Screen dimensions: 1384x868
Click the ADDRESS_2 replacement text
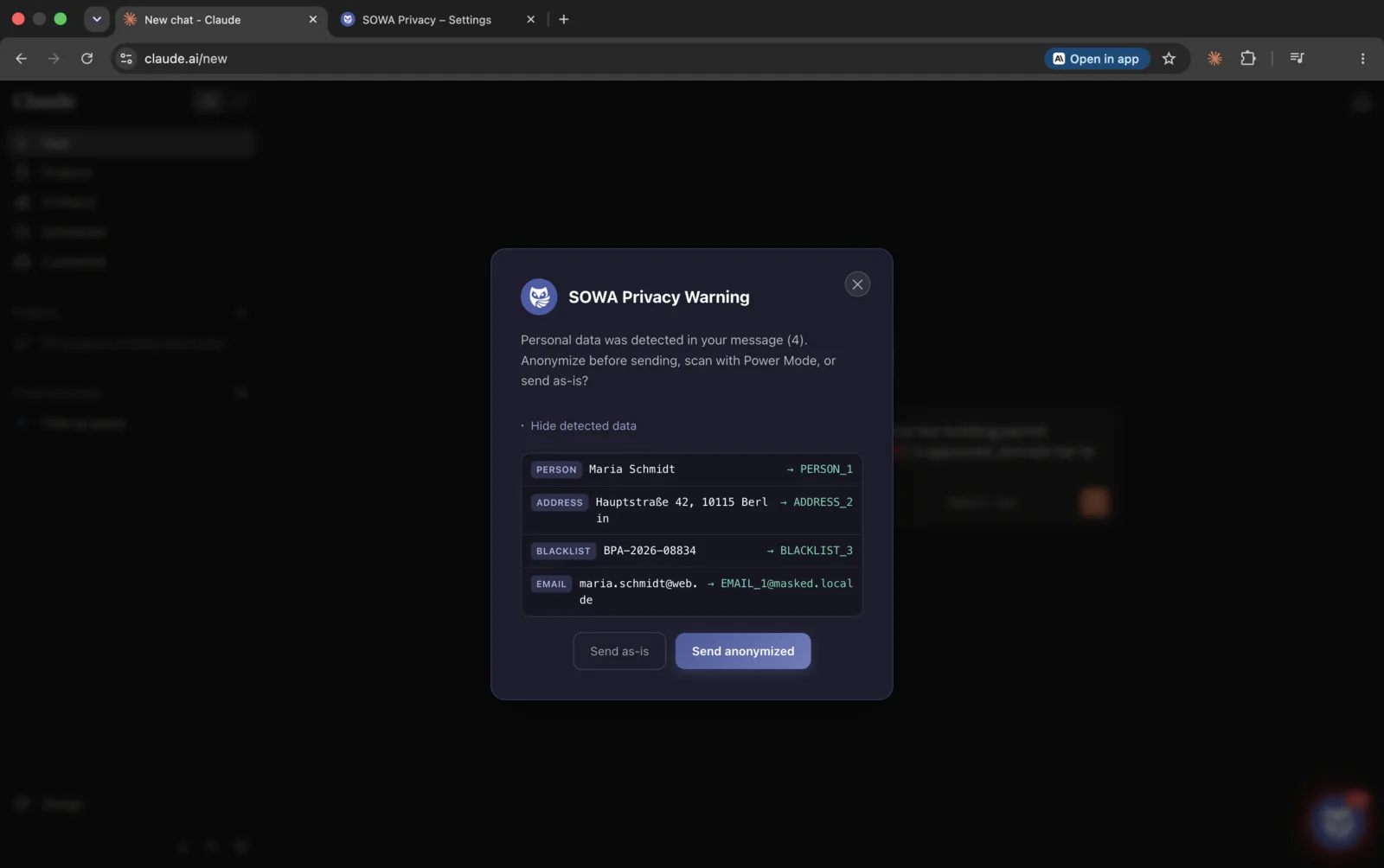click(823, 502)
